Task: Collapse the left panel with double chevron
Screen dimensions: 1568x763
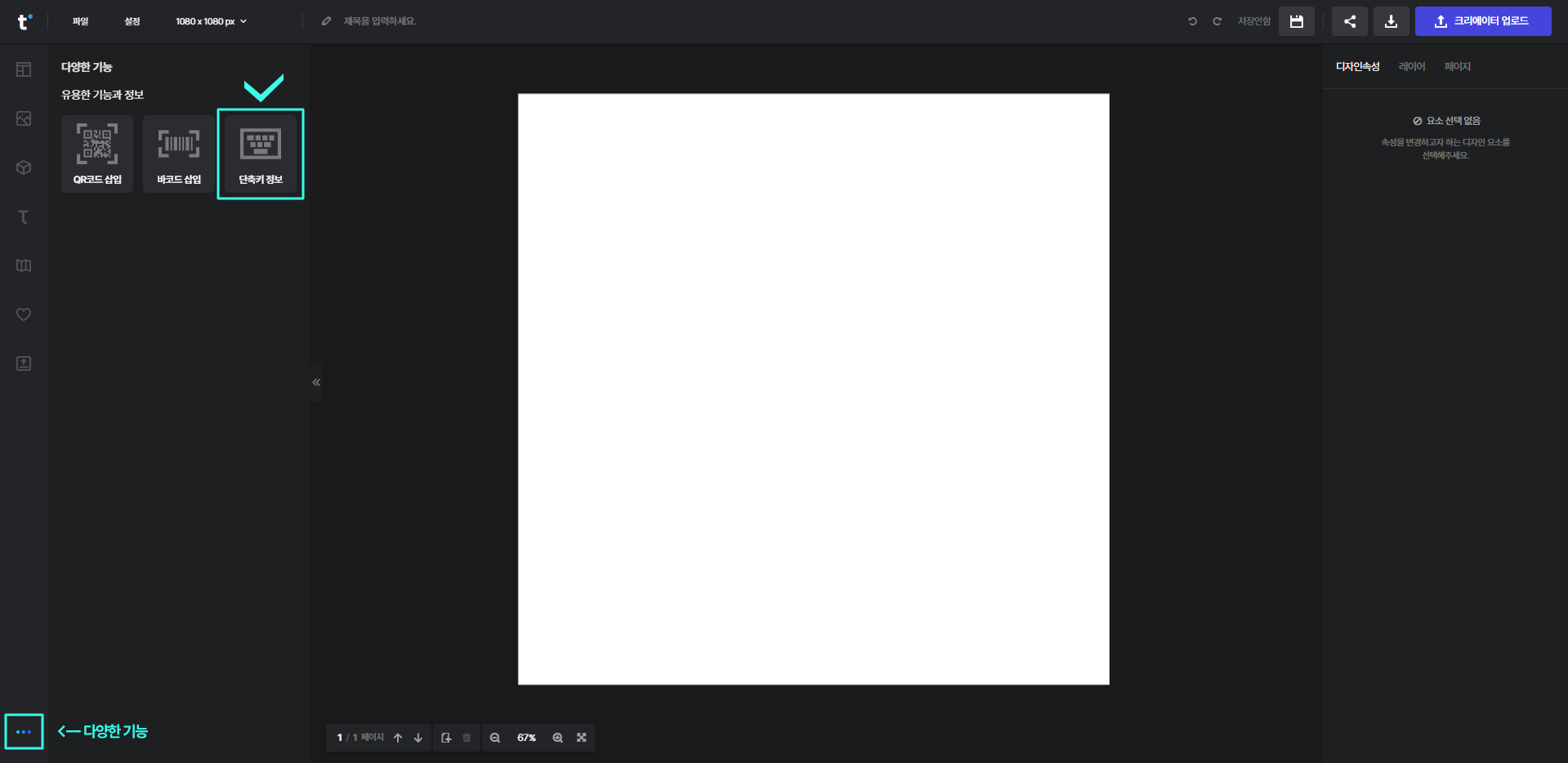Action: pos(316,382)
